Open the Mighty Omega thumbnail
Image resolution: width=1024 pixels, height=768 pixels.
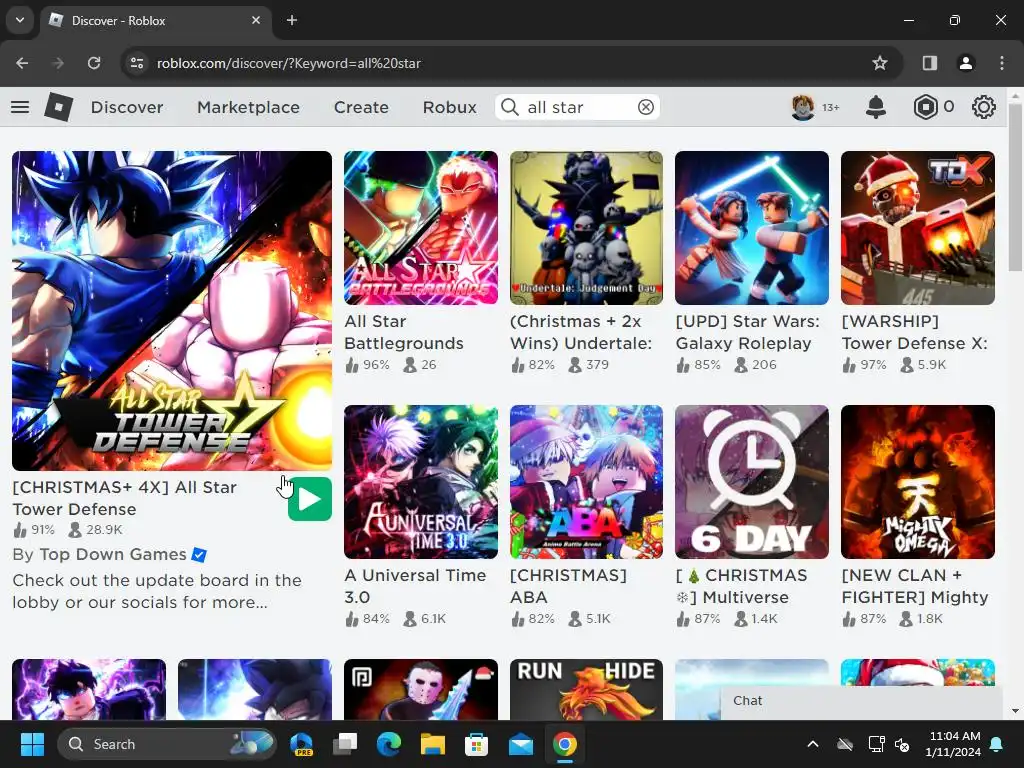(x=918, y=482)
